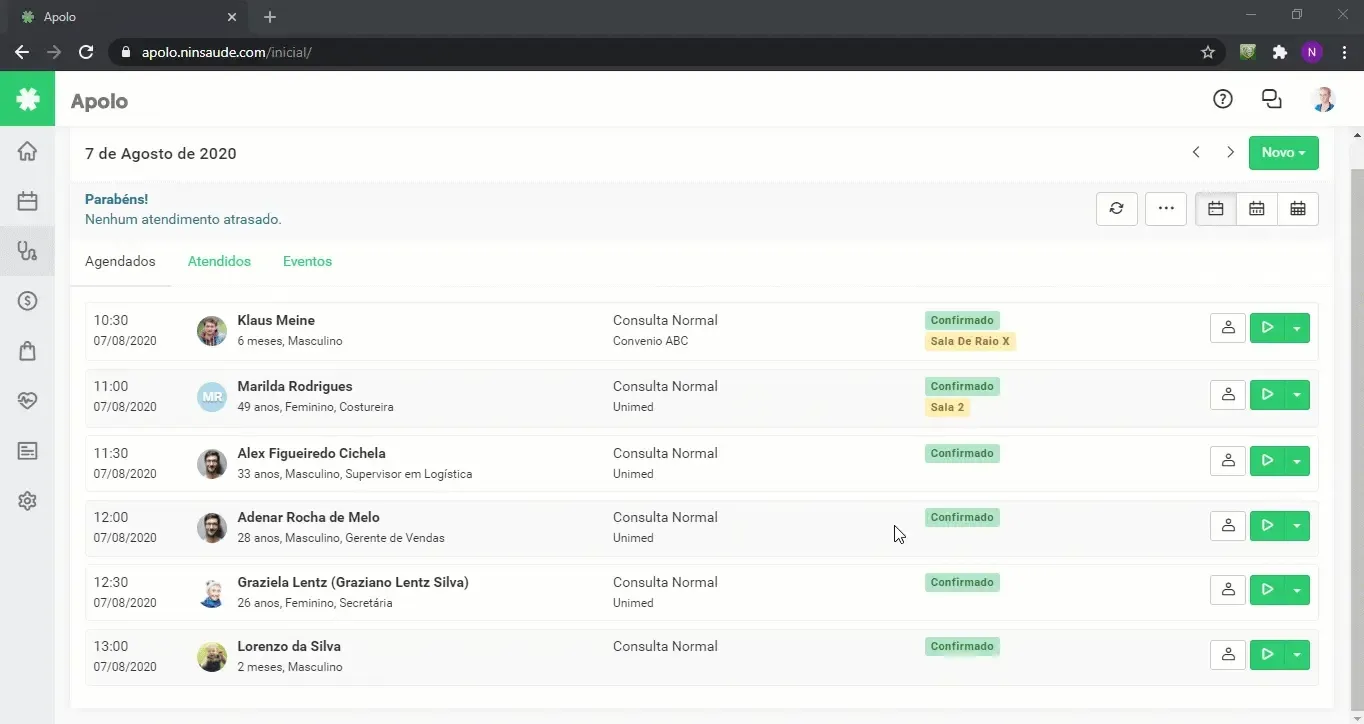Image resolution: width=1364 pixels, height=724 pixels.
Task: Select the stethoscope icon in sidebar
Action: coord(27,251)
